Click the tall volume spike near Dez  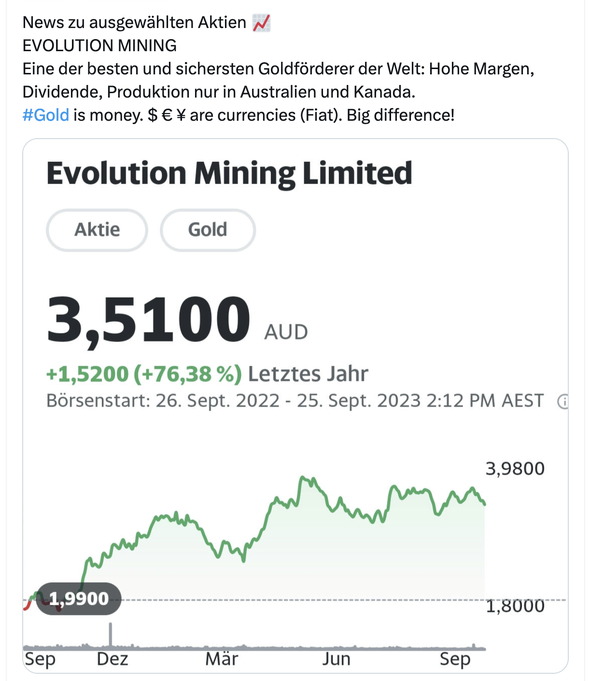point(110,635)
